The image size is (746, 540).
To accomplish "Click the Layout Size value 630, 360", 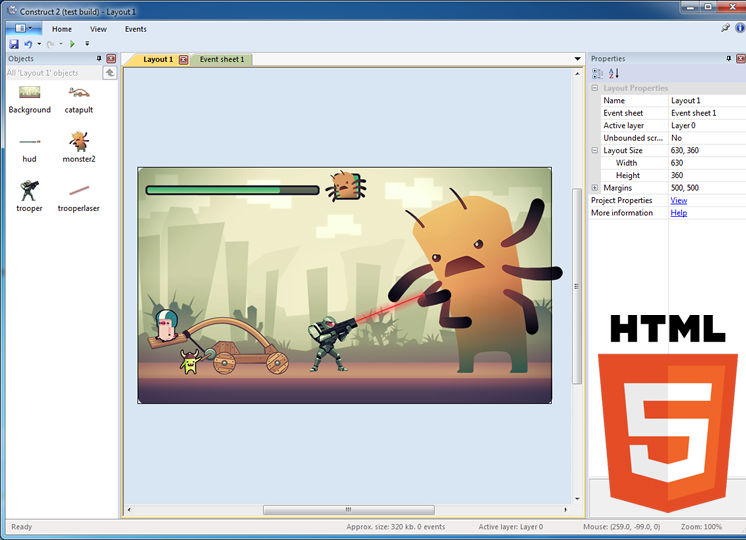I will coord(707,150).
